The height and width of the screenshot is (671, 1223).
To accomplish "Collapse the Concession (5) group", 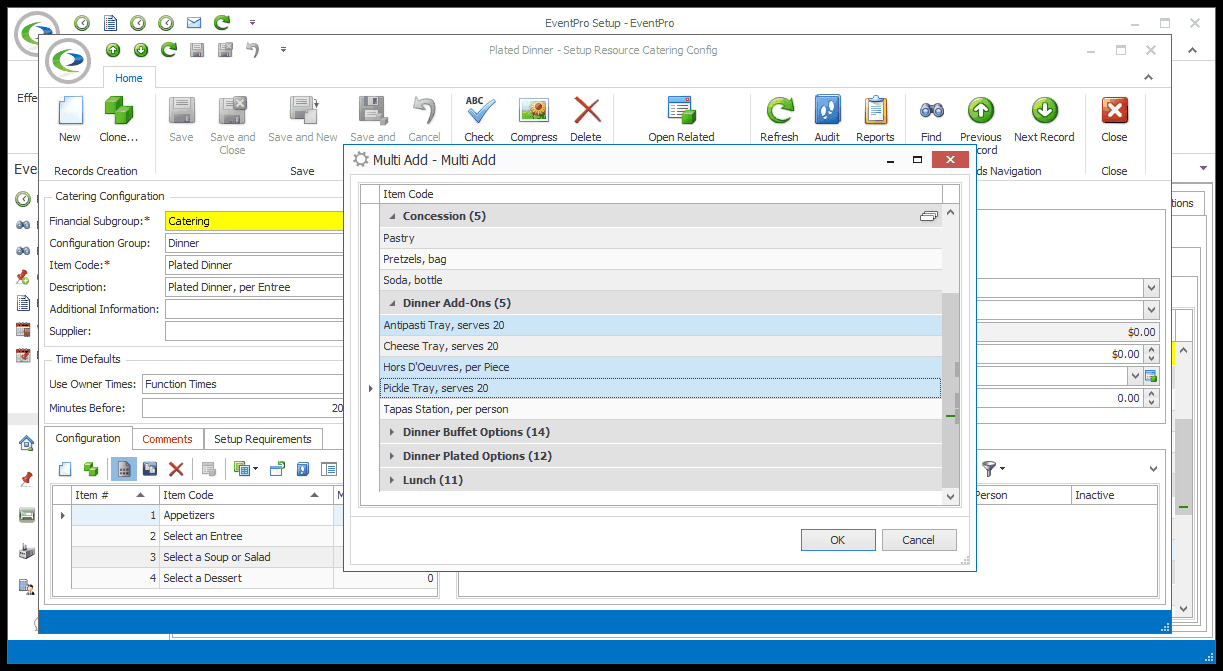I will (392, 216).
